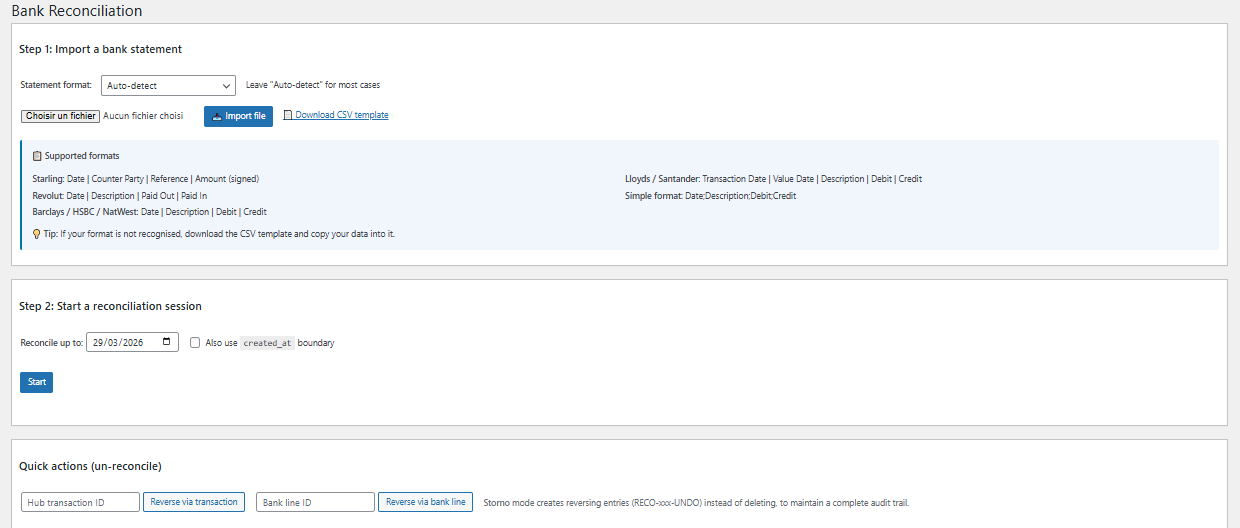The width and height of the screenshot is (1240, 528).
Task: Click the Simple format description line
Action: [x=711, y=196]
